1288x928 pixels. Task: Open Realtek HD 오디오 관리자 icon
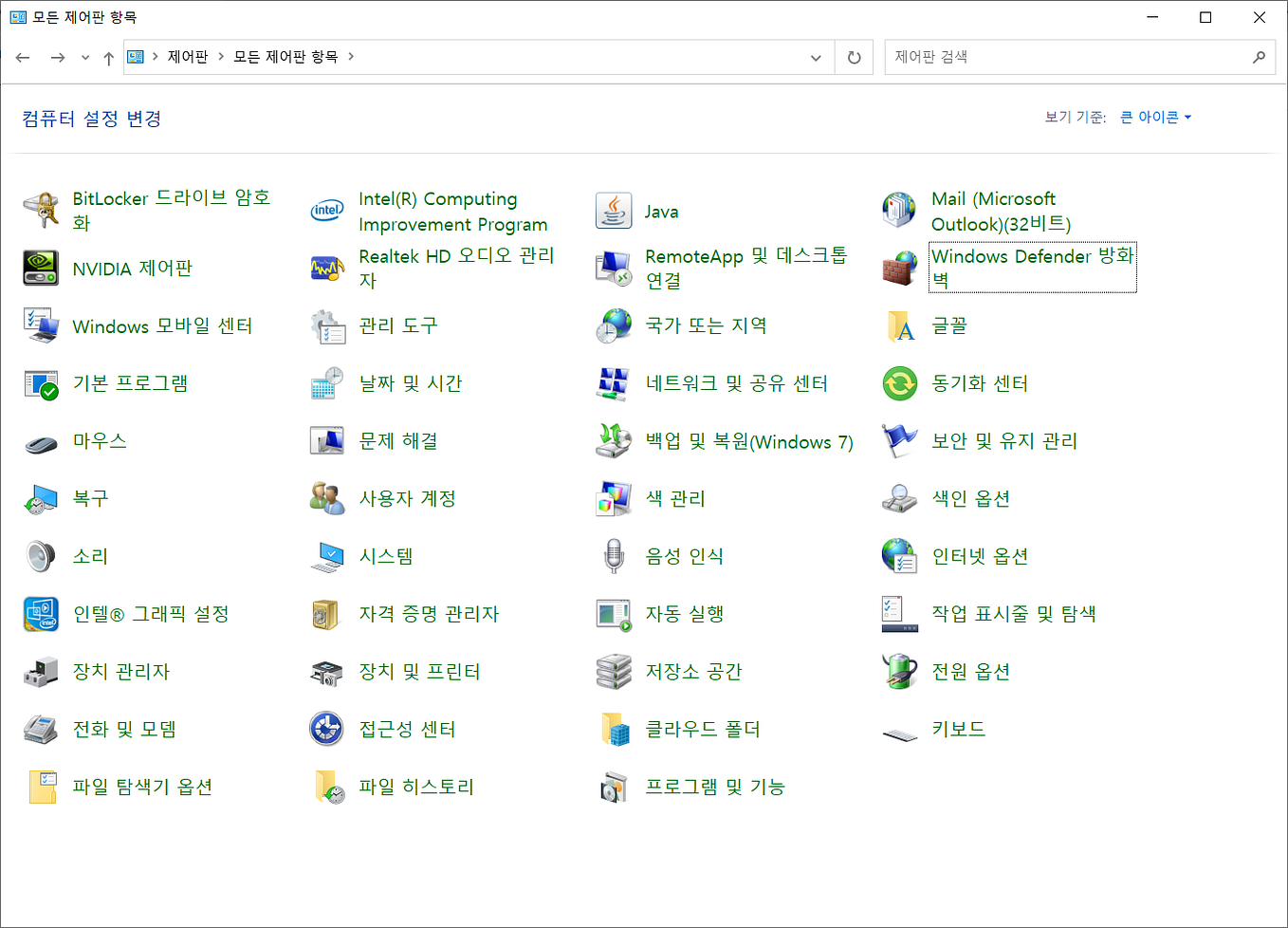click(327, 269)
